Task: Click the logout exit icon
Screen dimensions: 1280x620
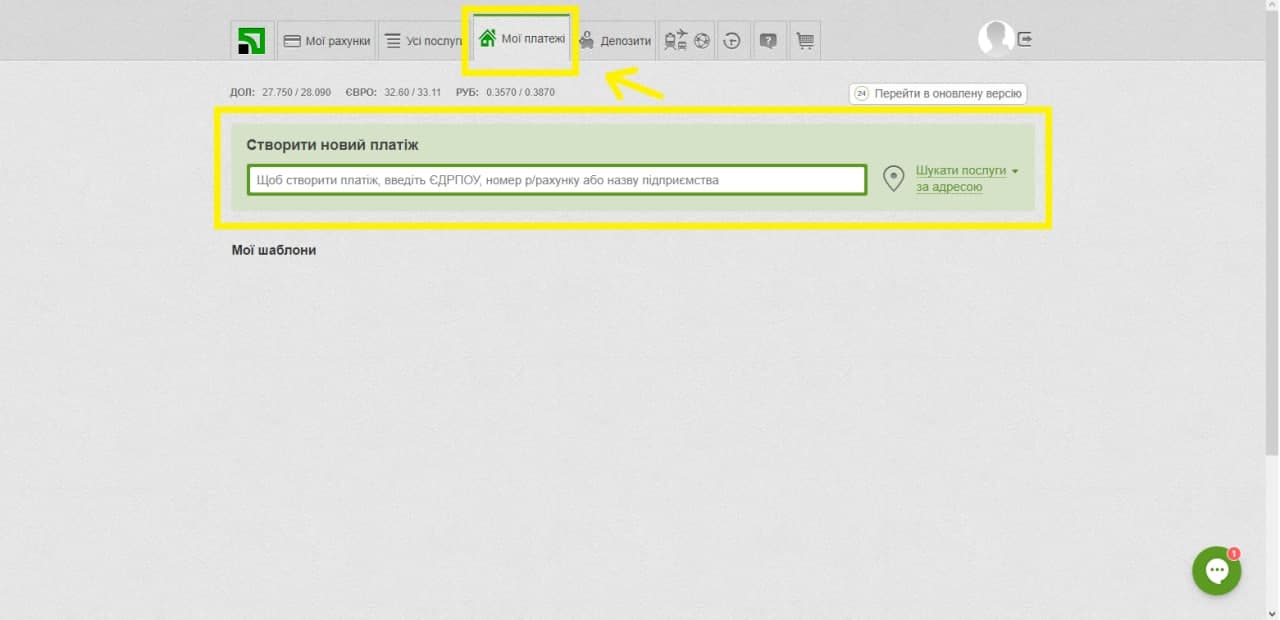Action: [x=1025, y=39]
